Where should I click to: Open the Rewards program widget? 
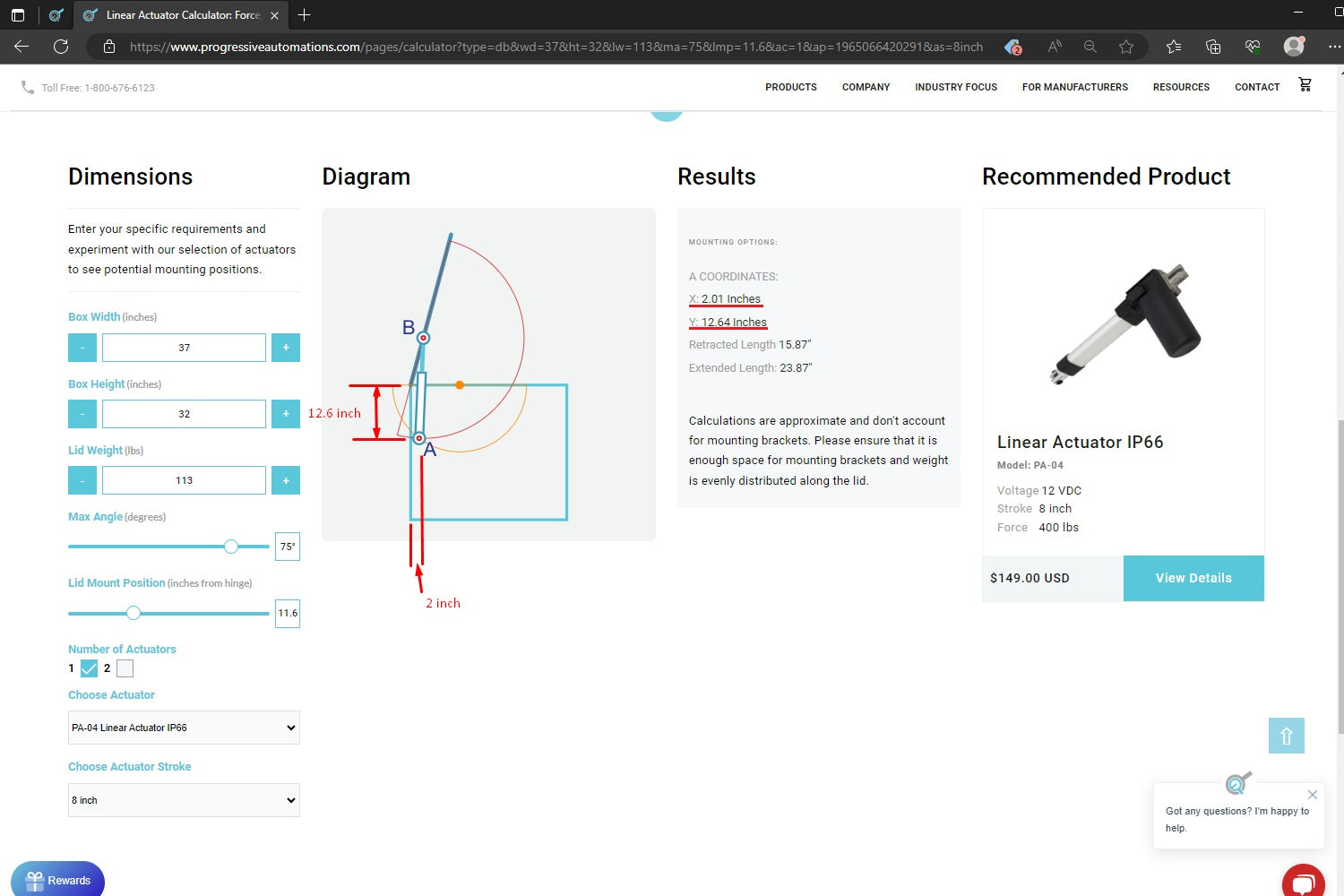(x=57, y=880)
